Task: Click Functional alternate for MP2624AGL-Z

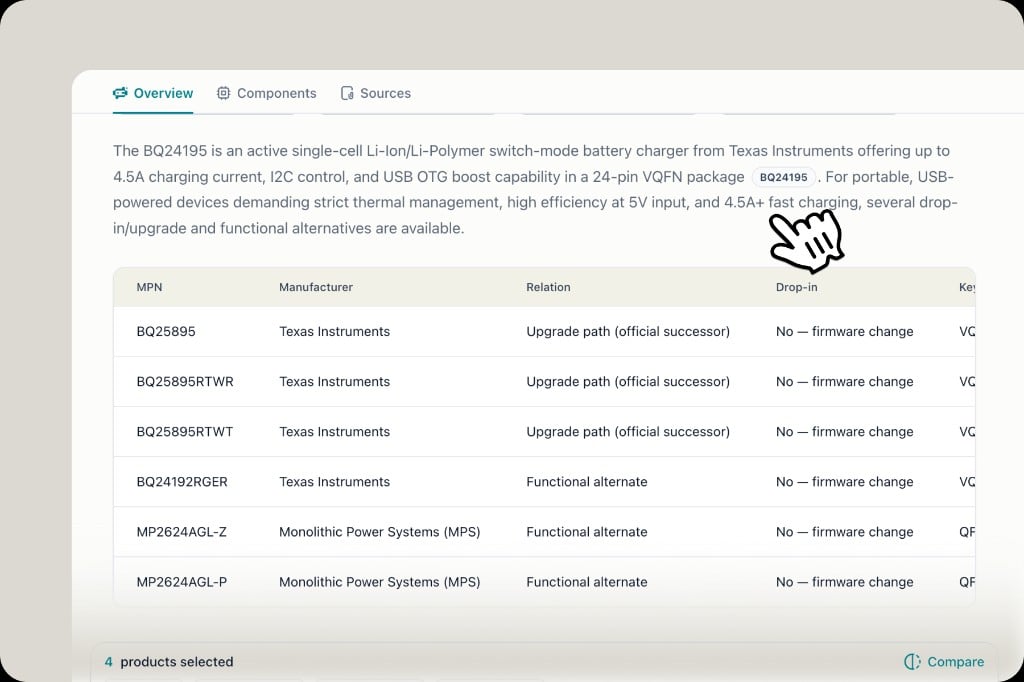Action: tap(587, 532)
